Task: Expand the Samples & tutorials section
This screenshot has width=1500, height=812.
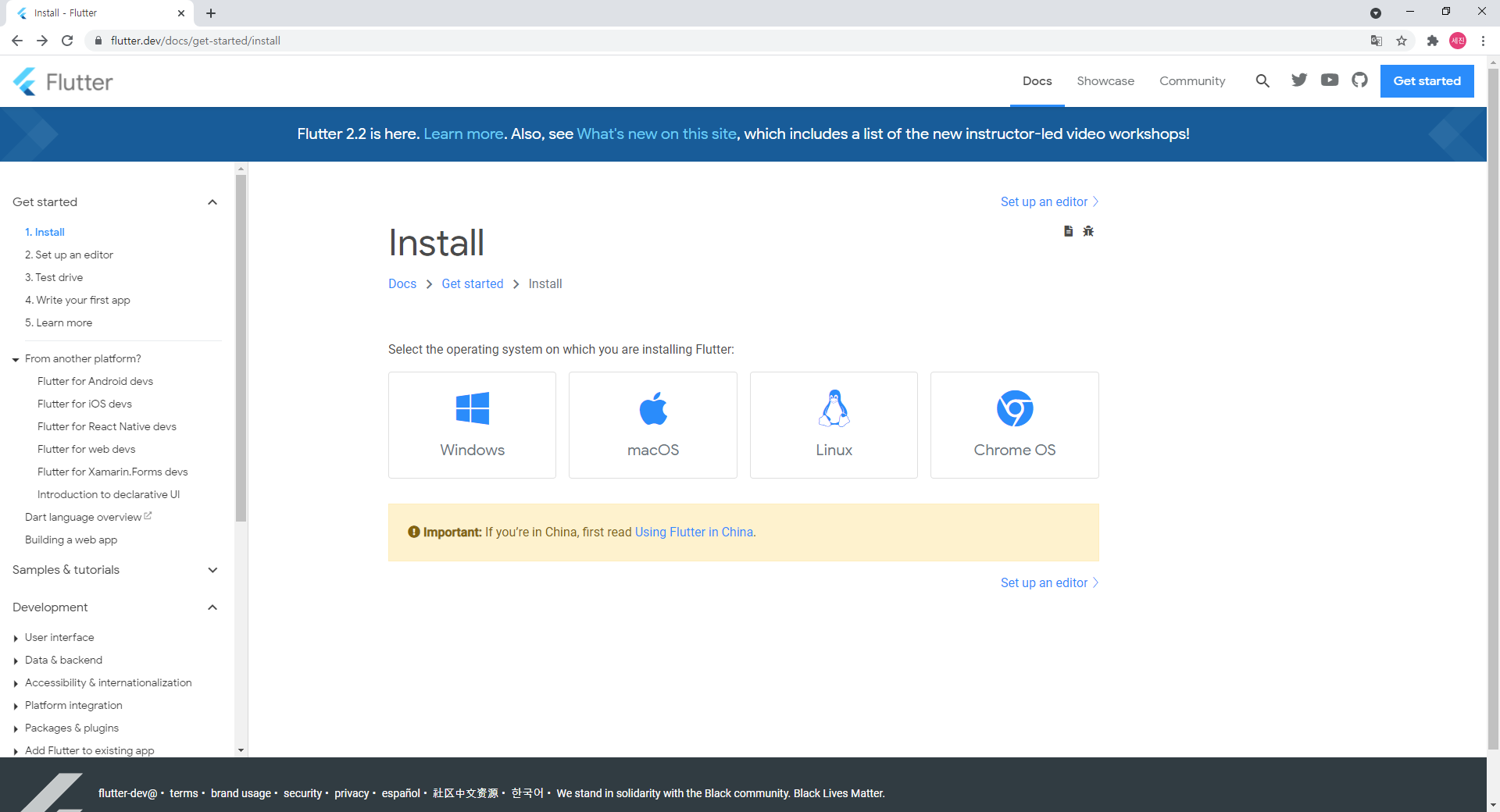Action: [212, 570]
